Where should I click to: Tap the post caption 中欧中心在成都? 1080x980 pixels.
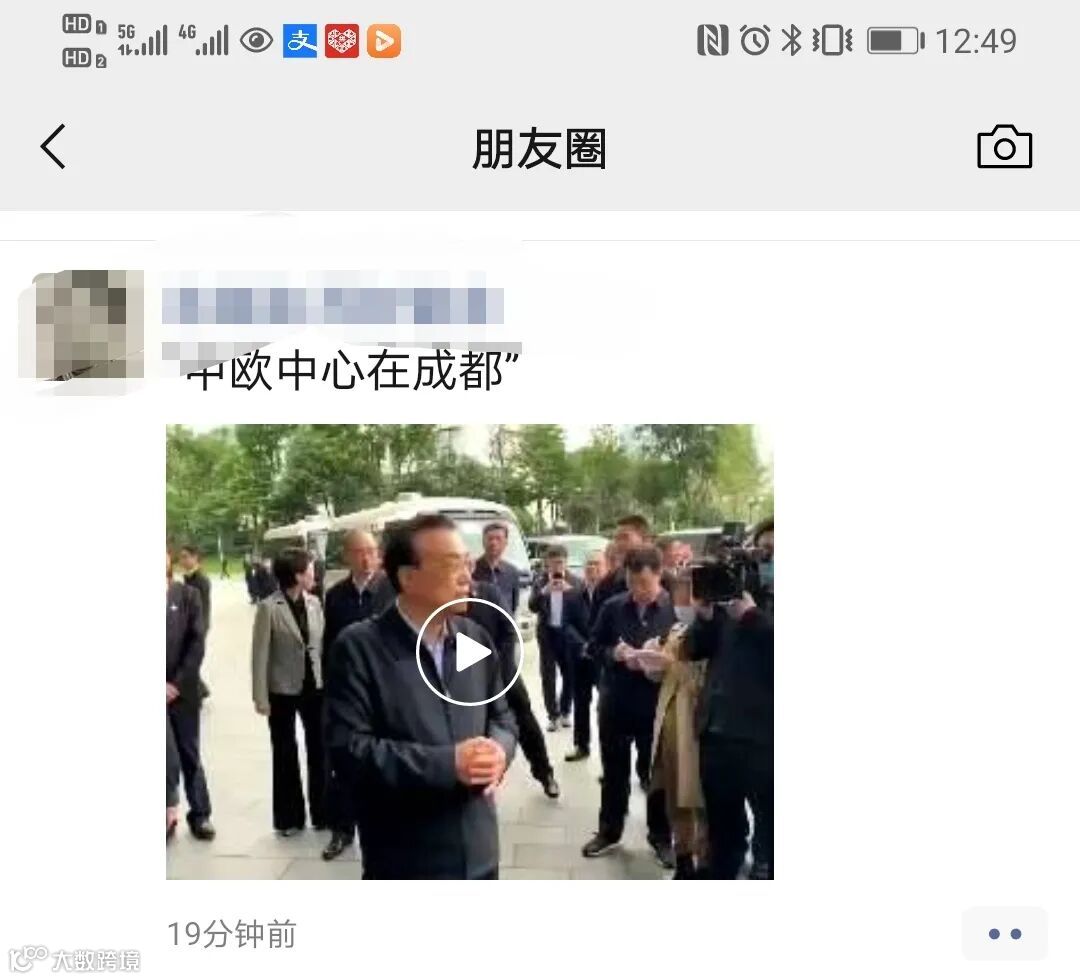352,371
